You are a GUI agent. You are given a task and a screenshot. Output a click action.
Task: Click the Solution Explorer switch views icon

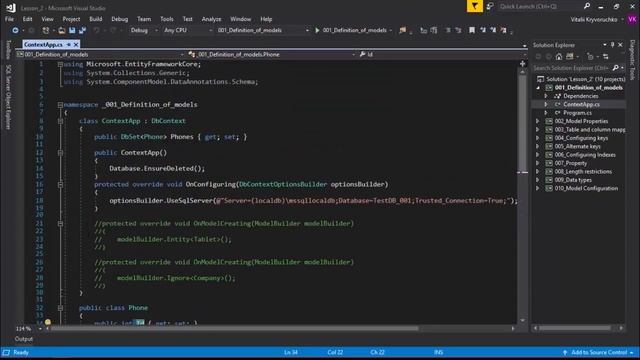pyautogui.click(x=570, y=57)
